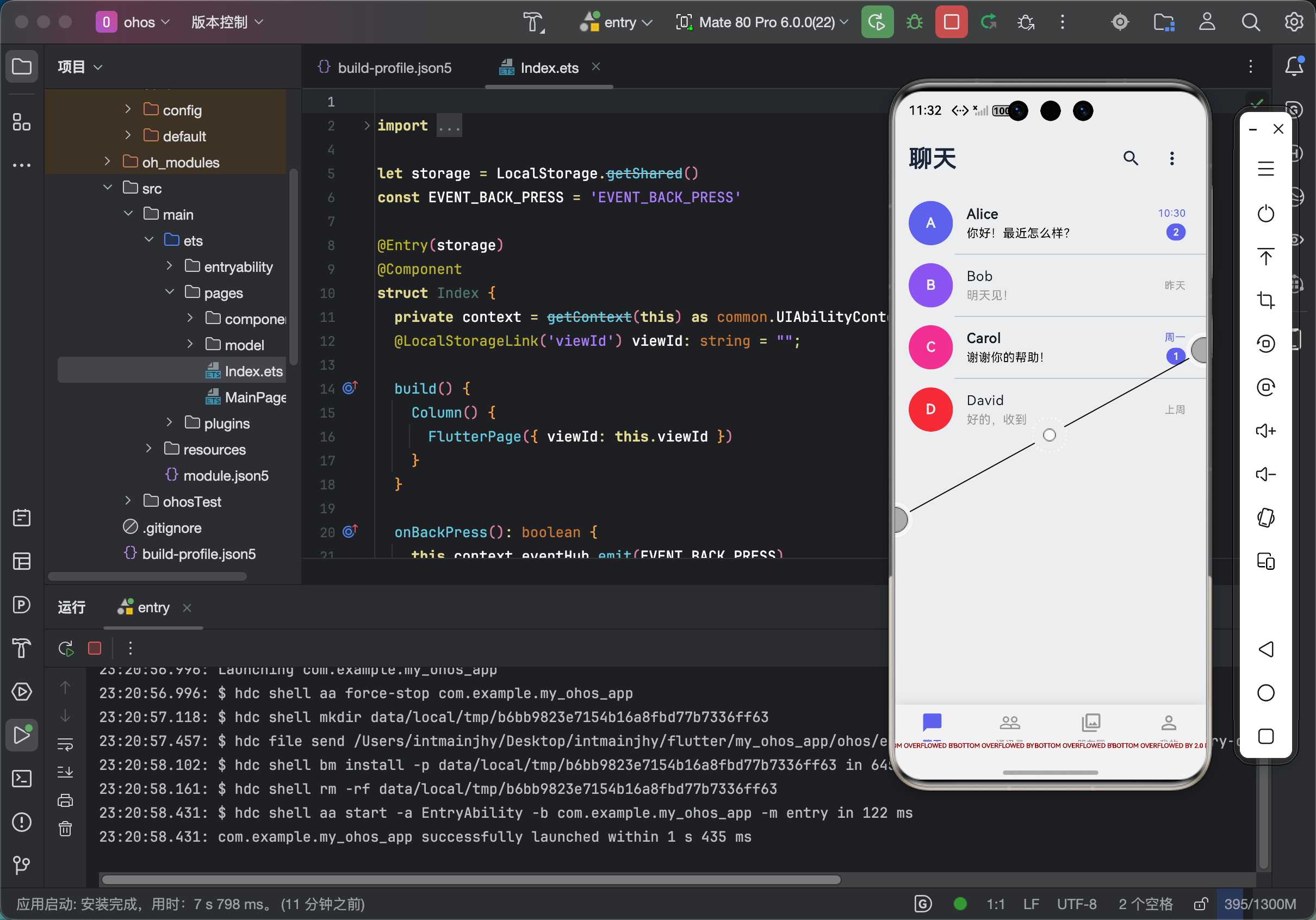Open the Terminal tool window in sidebar
1316x920 pixels.
[22, 778]
